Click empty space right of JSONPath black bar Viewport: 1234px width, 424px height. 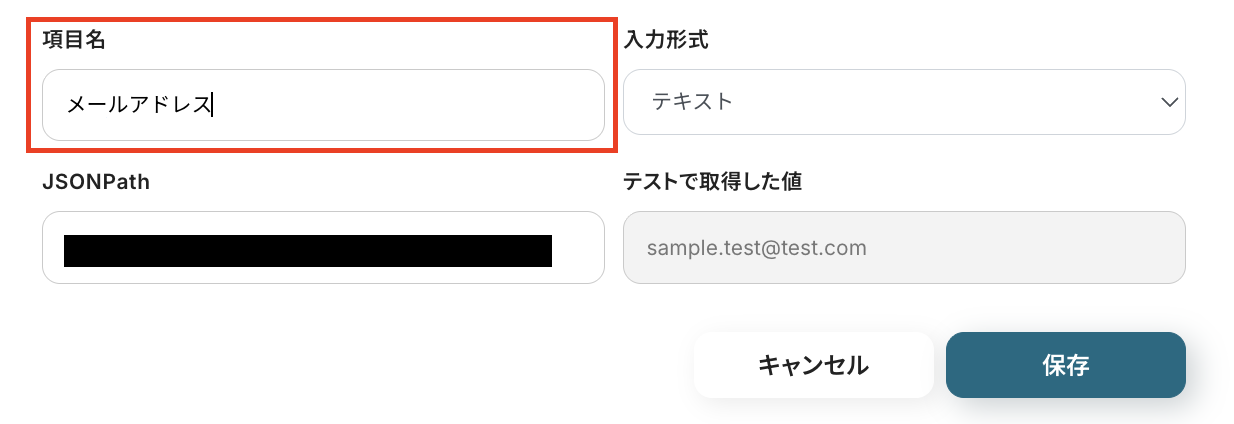point(578,251)
